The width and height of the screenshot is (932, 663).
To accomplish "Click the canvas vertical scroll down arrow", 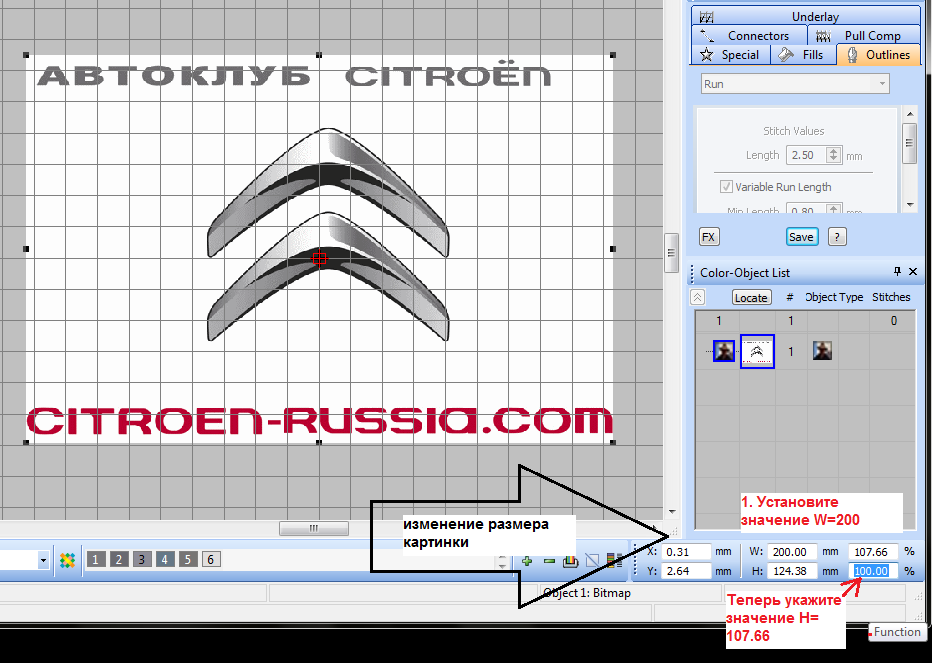I will click(672, 511).
